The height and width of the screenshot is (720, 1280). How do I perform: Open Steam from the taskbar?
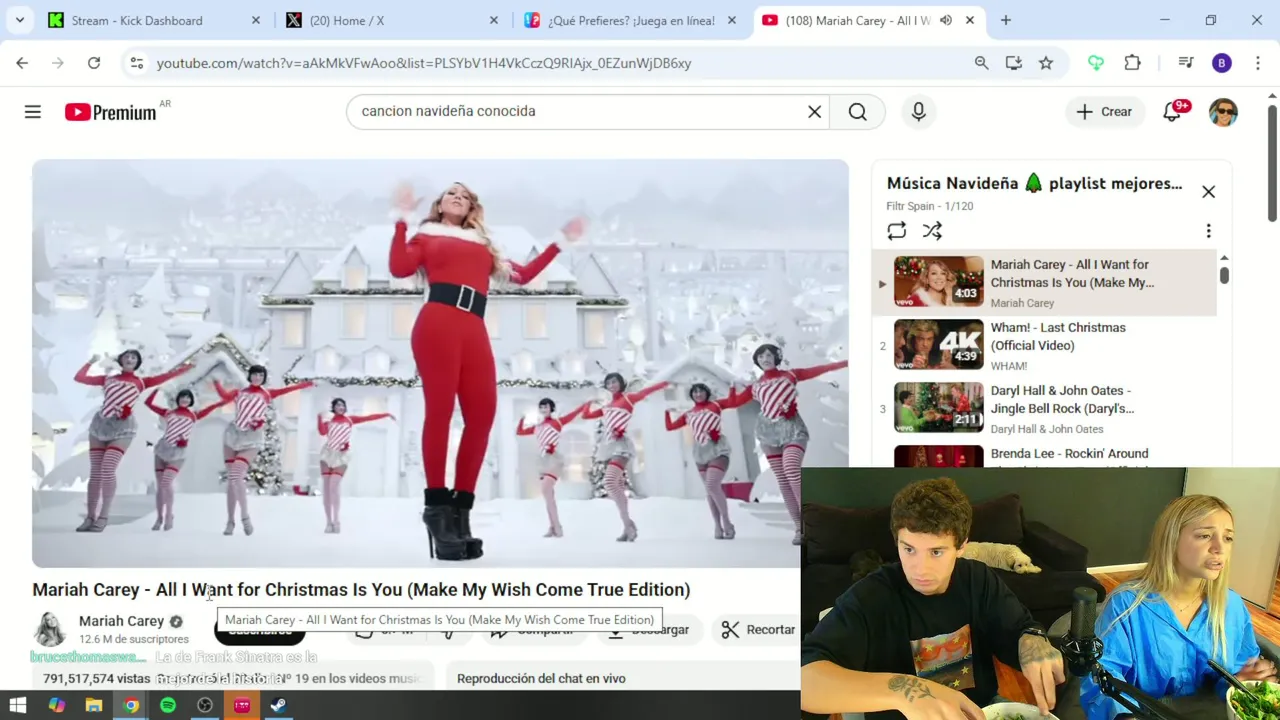coord(278,706)
